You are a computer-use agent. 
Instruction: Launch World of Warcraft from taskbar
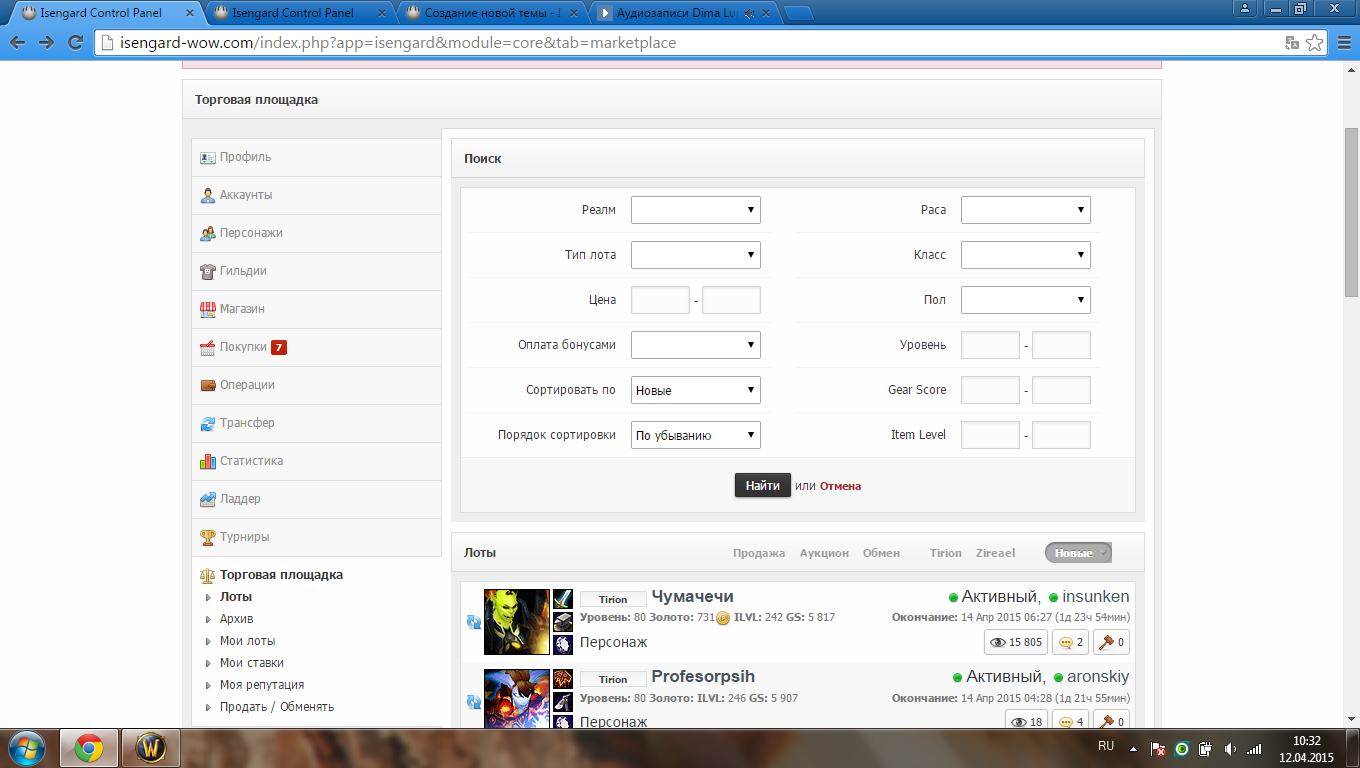pyautogui.click(x=150, y=747)
